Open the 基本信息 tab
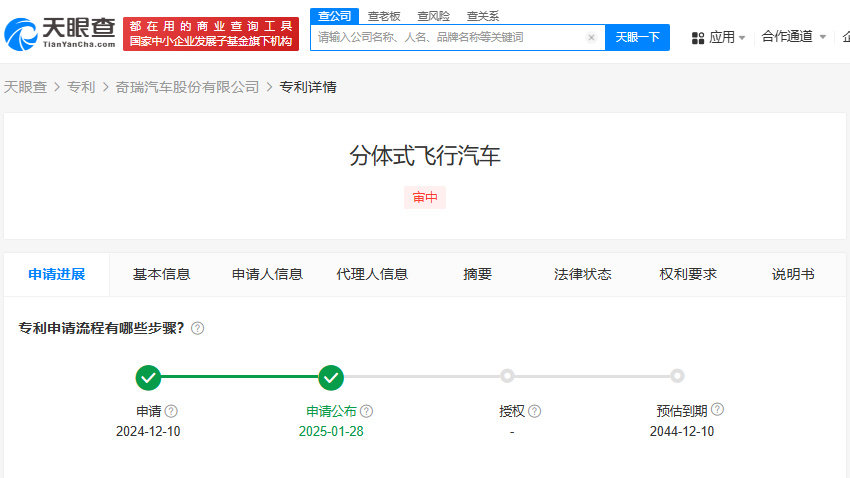 click(162, 274)
